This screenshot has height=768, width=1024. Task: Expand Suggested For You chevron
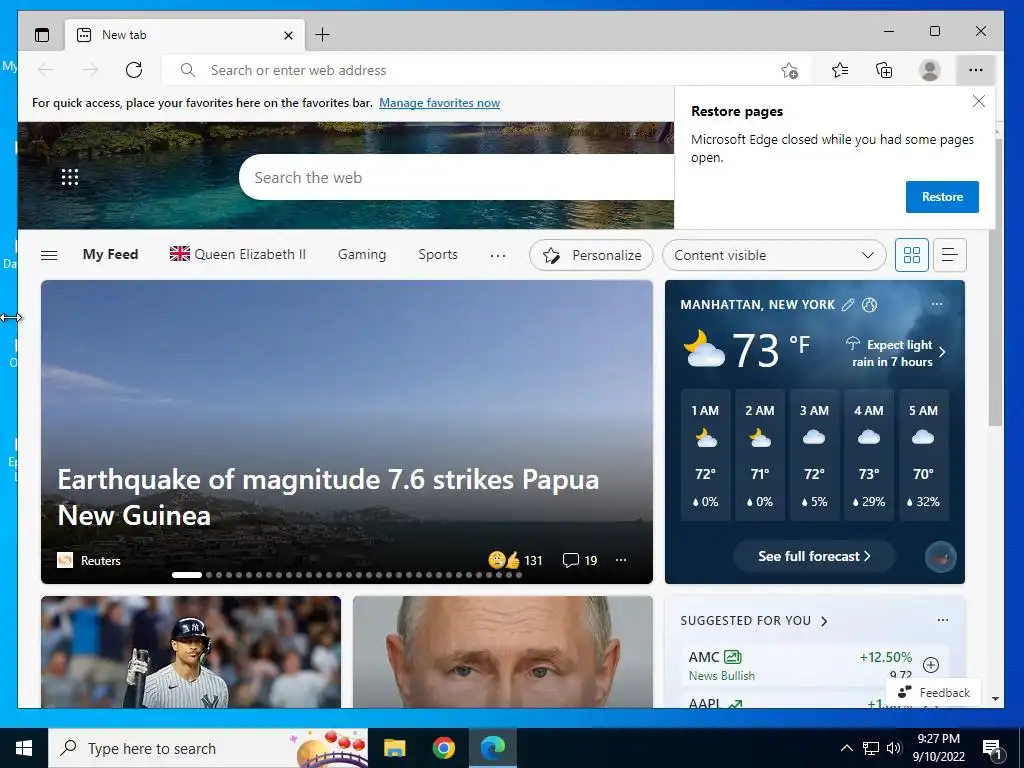[x=824, y=621]
